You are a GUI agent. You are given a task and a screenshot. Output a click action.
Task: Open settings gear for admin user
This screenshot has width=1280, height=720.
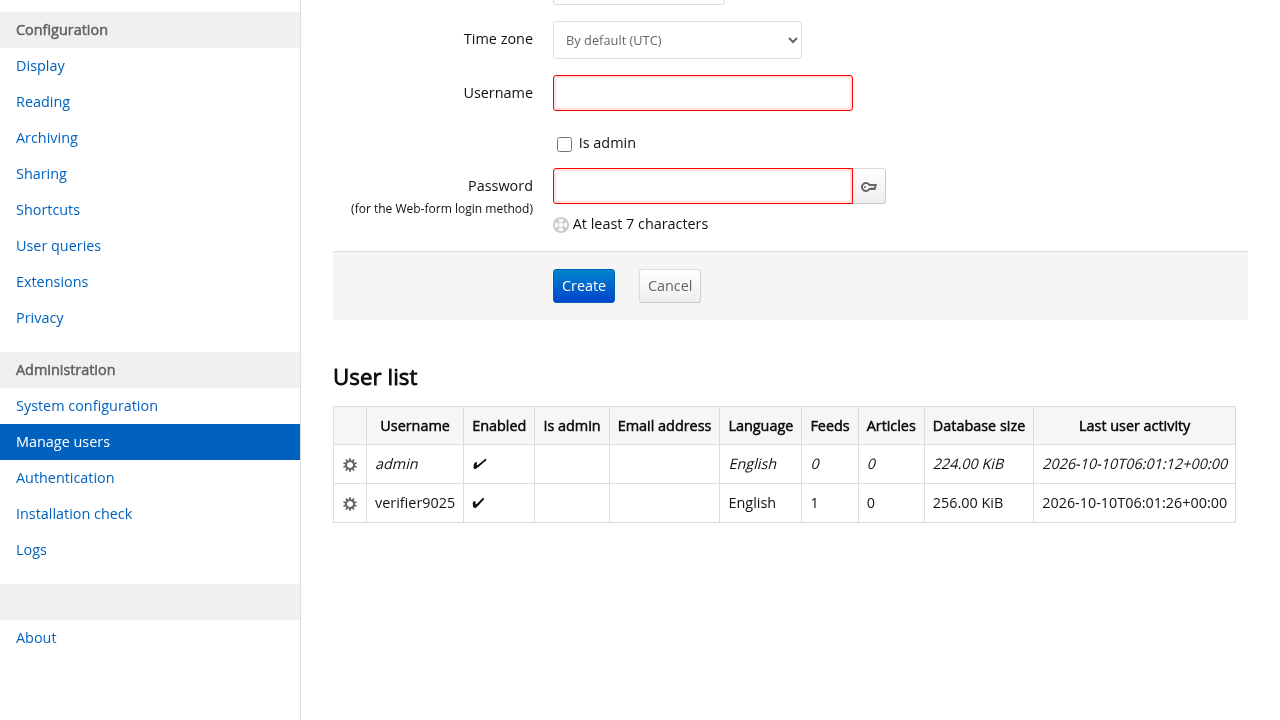click(350, 465)
